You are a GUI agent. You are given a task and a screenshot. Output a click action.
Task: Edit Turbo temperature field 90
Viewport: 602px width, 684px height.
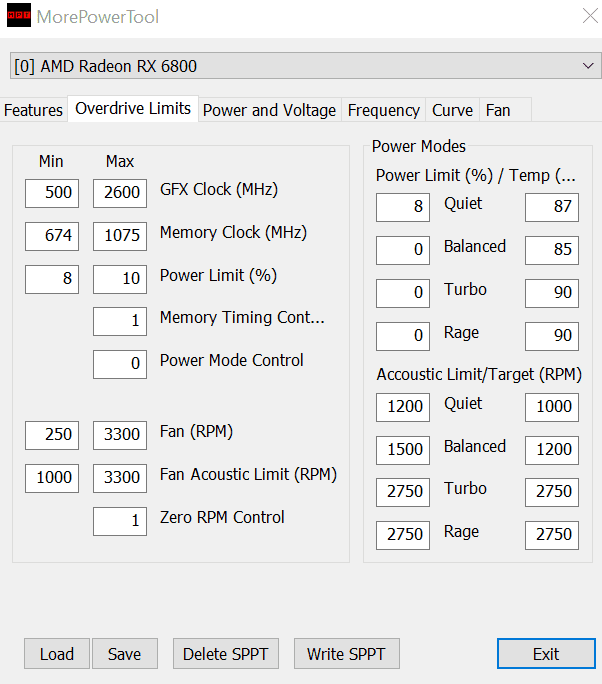coord(552,293)
